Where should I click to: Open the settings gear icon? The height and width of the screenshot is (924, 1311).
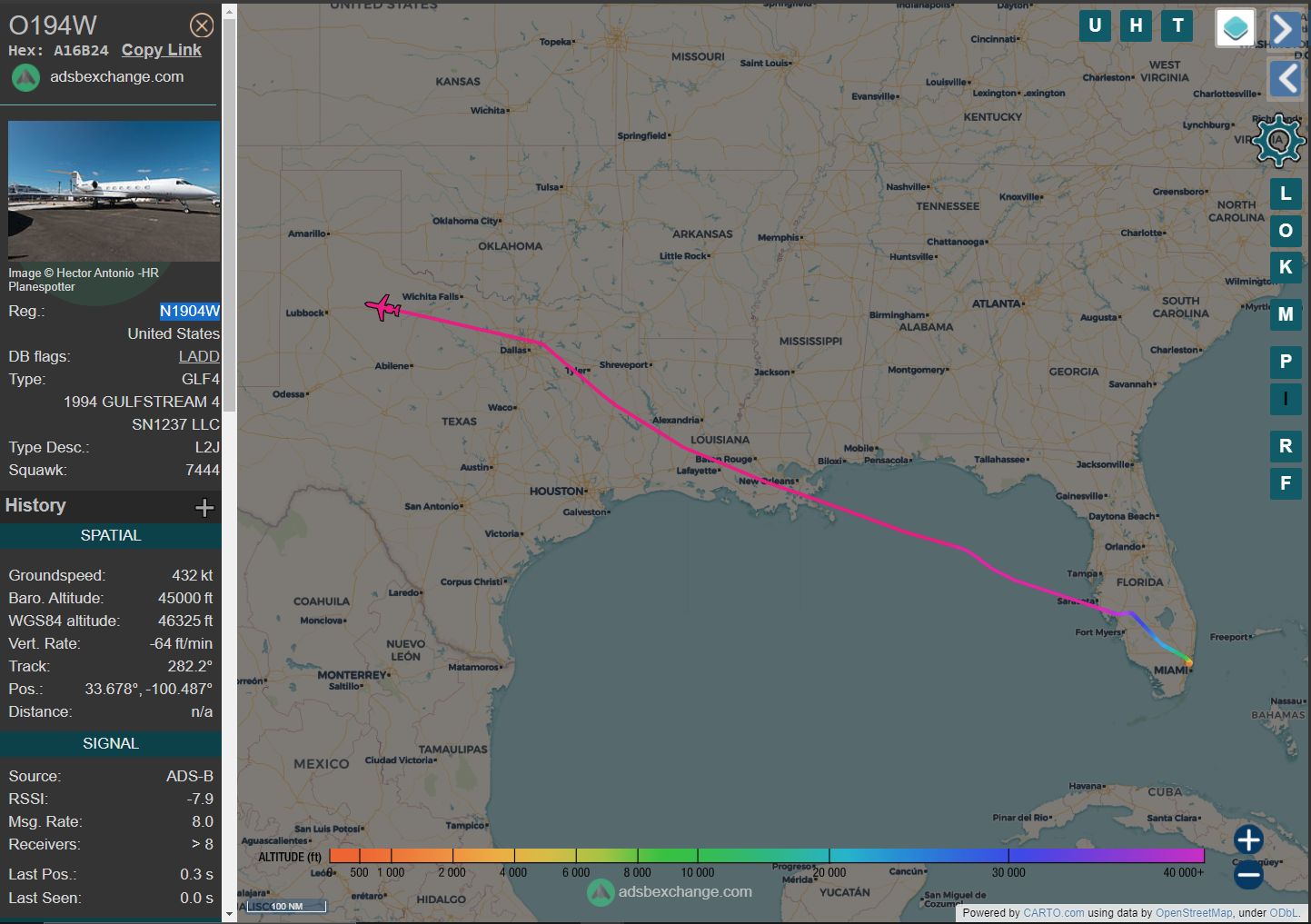(x=1278, y=140)
